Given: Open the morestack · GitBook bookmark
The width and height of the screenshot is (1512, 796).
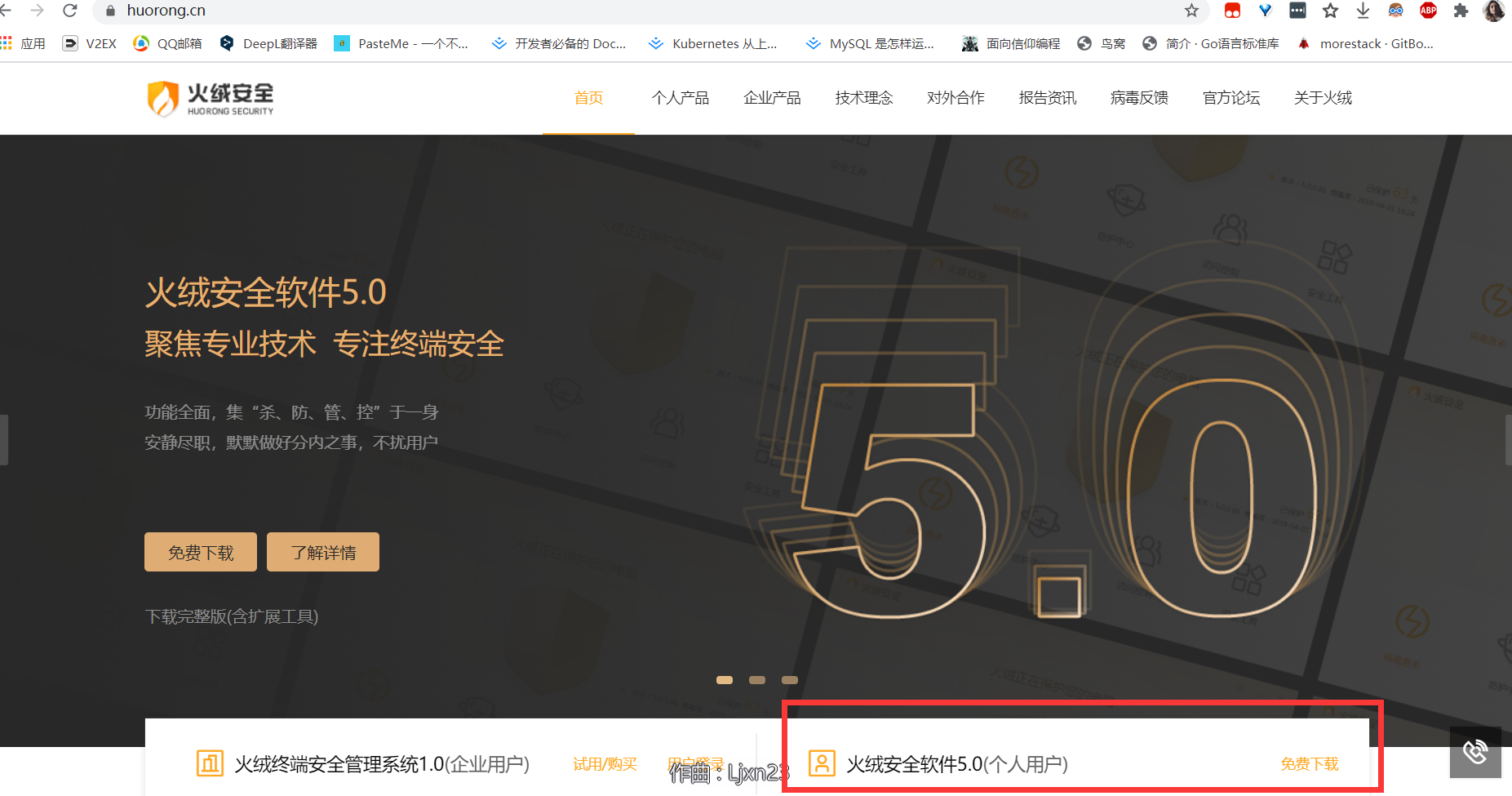Looking at the screenshot, I should pyautogui.click(x=1365, y=43).
